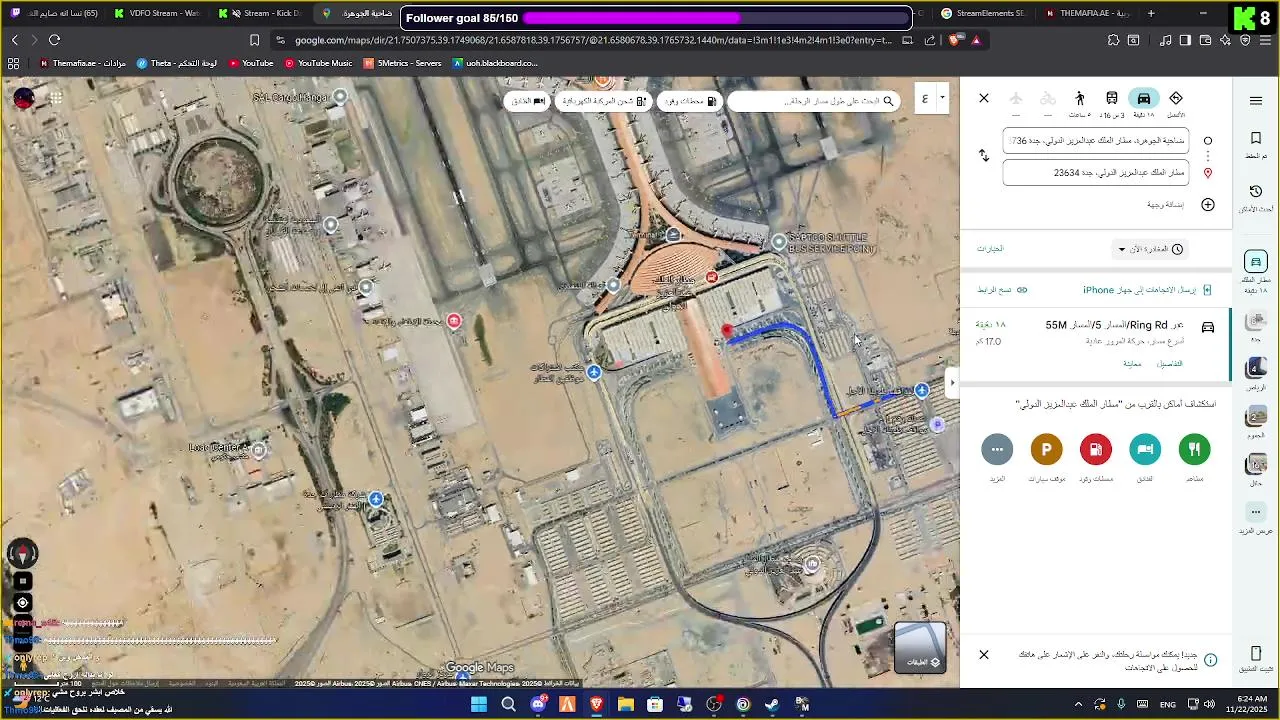Click the send directions to iPhone link
Viewport: 1280px width, 720px height.
(x=1147, y=290)
